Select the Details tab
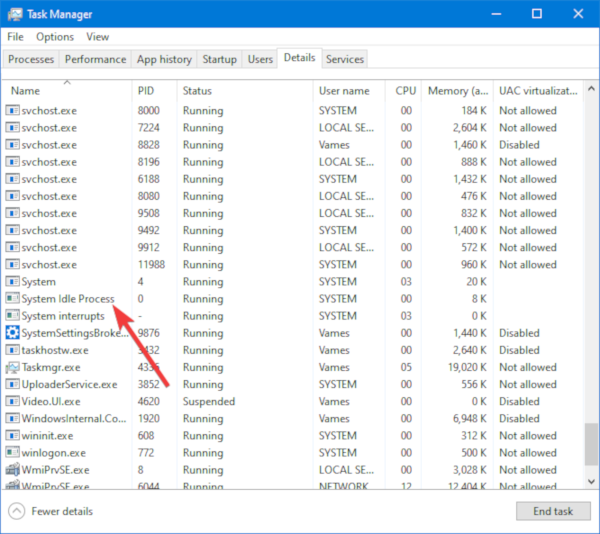The image size is (600, 534). [300, 58]
